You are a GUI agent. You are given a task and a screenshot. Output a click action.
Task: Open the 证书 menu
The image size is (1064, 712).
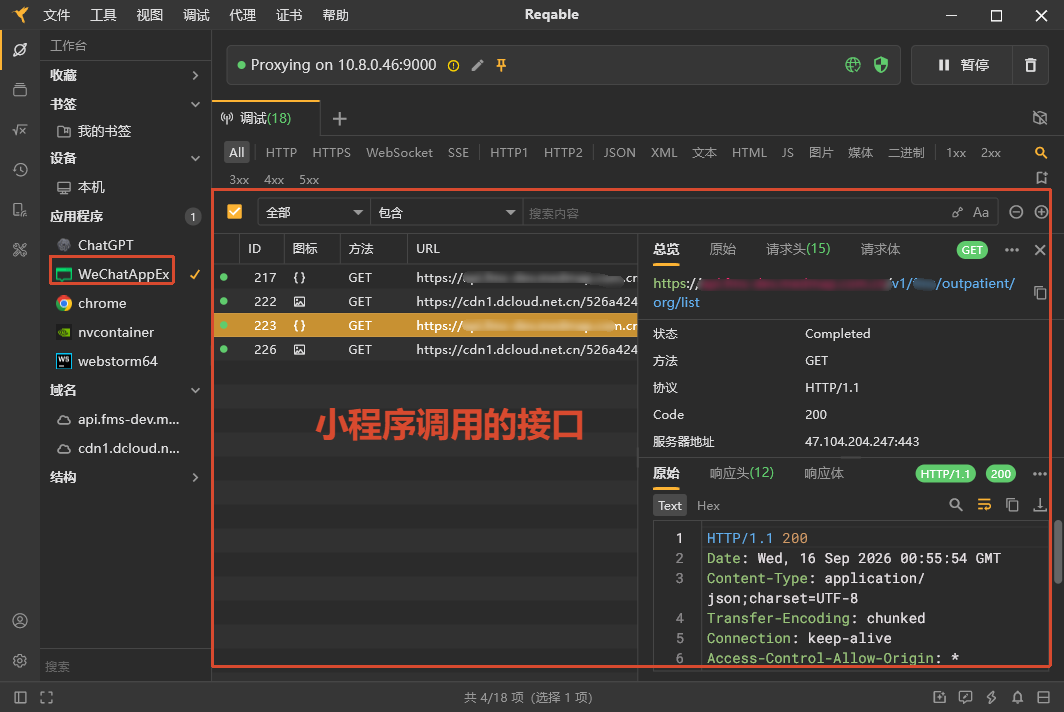click(x=289, y=15)
